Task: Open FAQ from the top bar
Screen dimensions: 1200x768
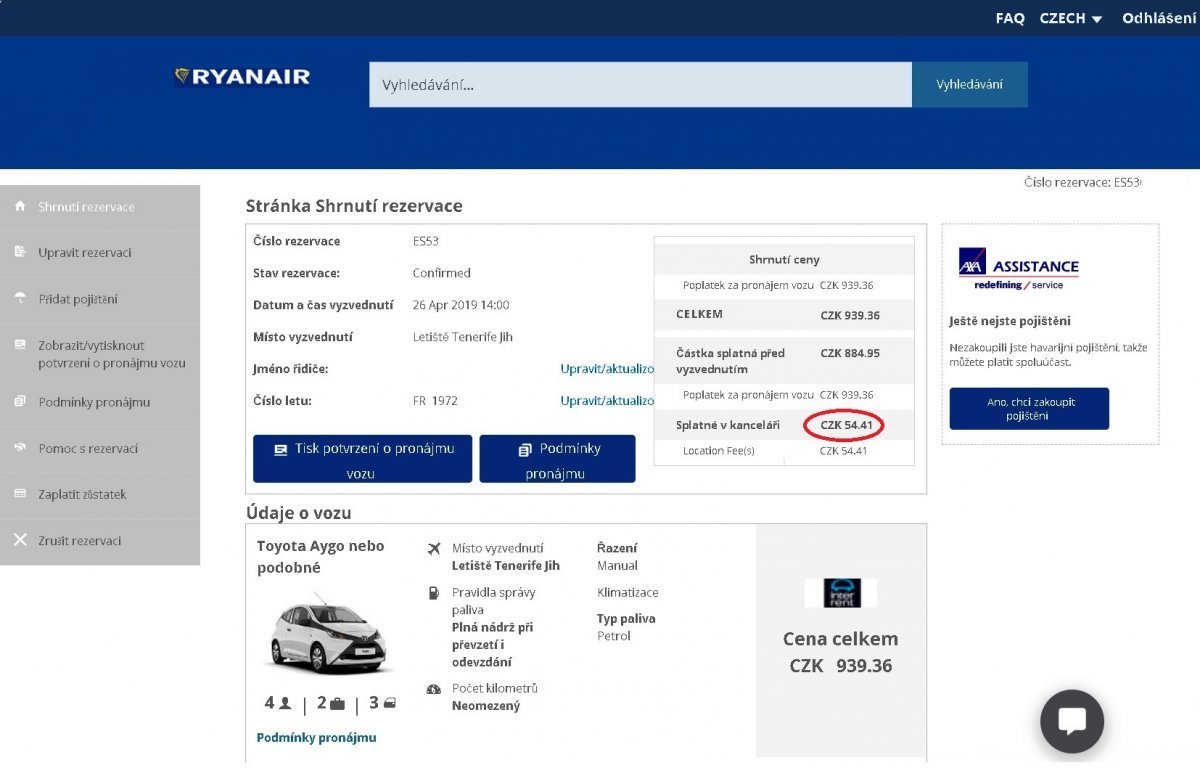Action: pyautogui.click(x=1010, y=18)
